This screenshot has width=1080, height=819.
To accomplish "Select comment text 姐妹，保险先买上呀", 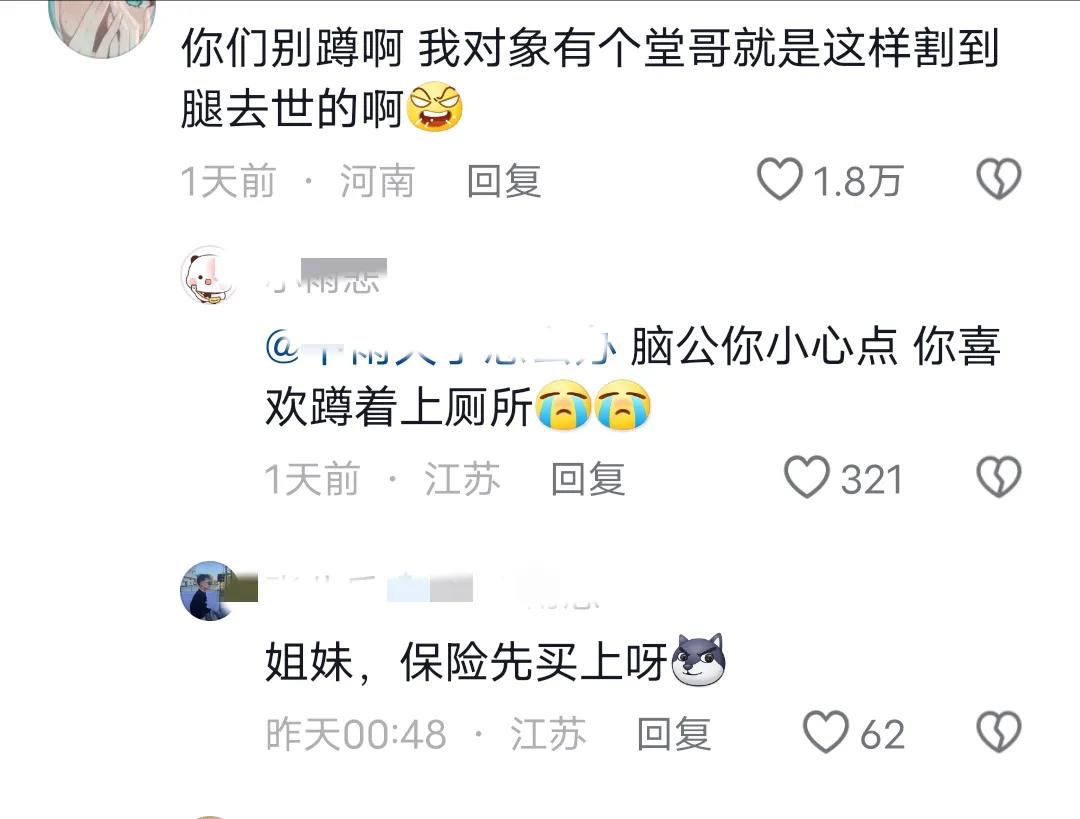I will tap(466, 662).
